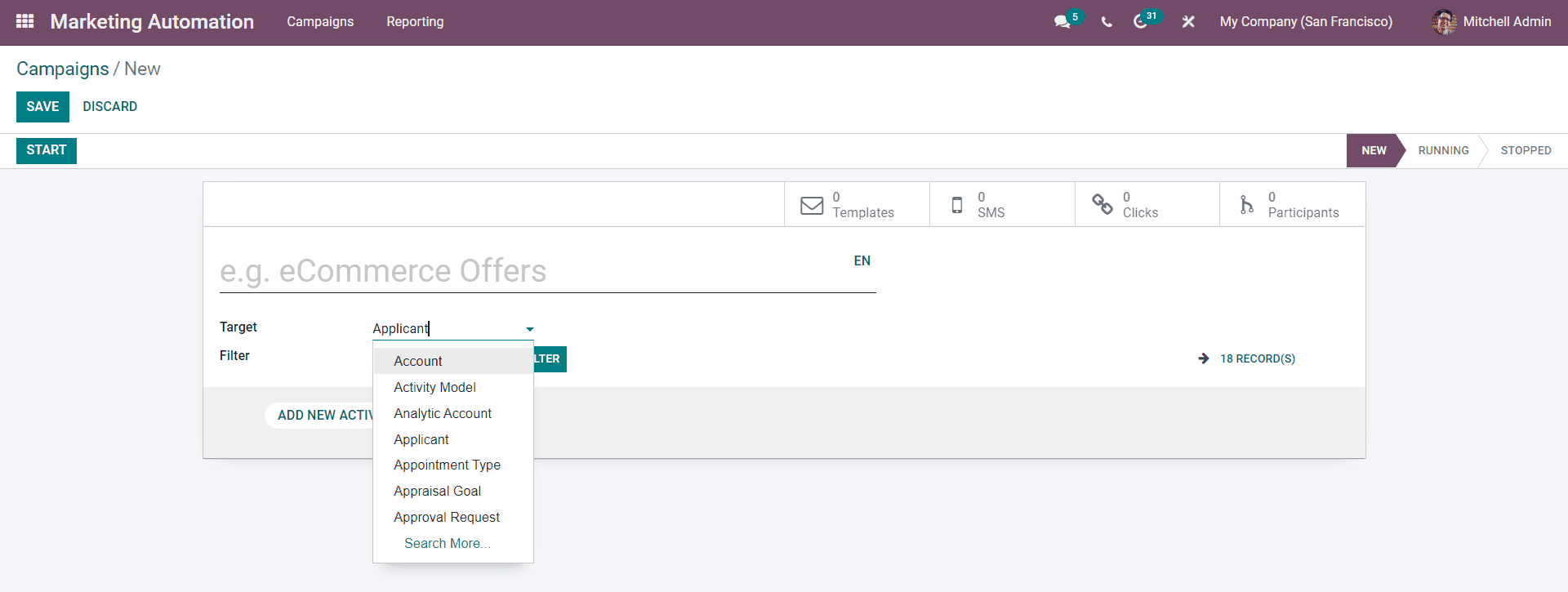This screenshot has height=592, width=1568.
Task: Expand the Target dropdown arrow
Action: [x=529, y=329]
